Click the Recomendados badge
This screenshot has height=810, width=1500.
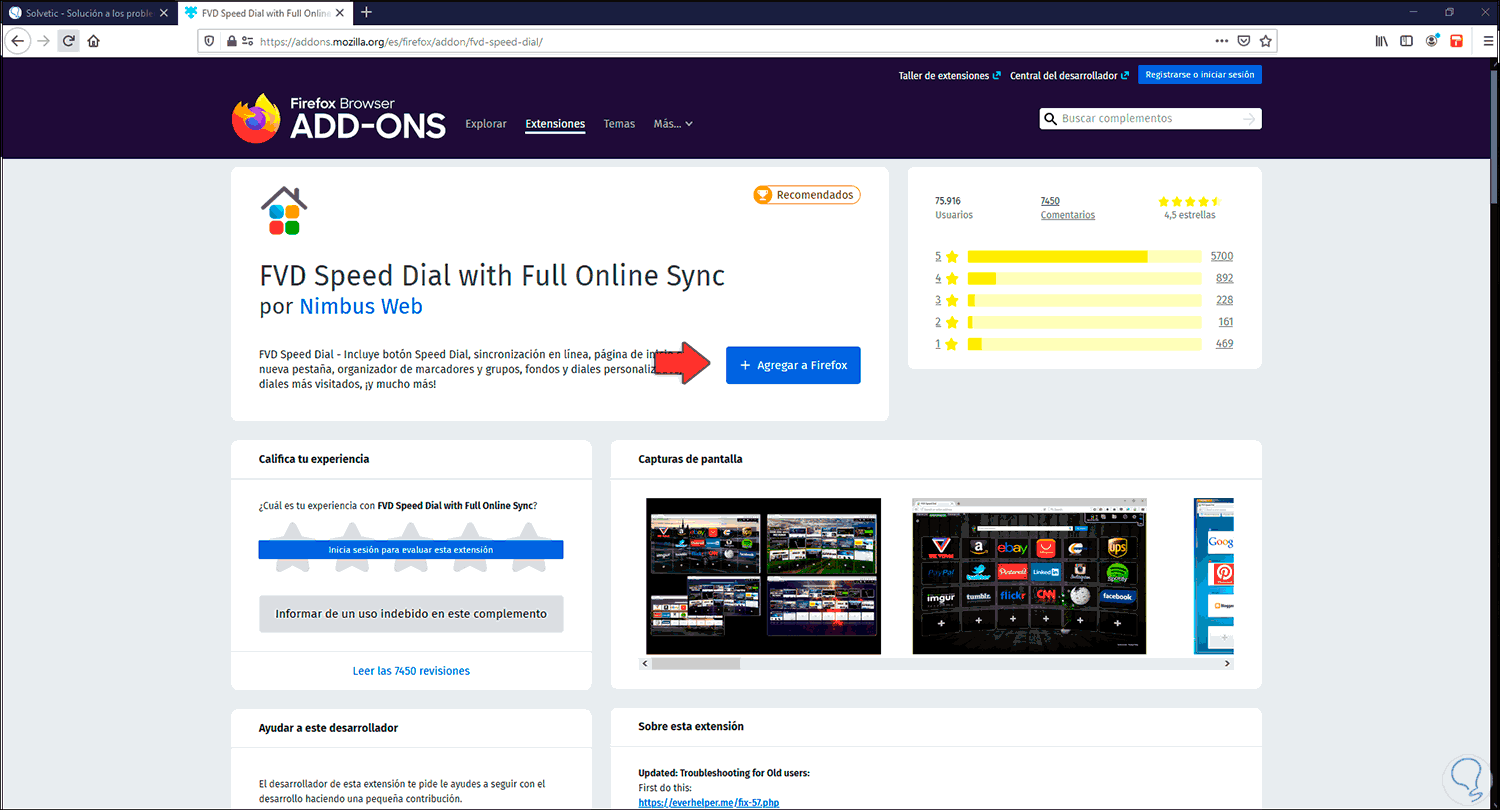807,195
